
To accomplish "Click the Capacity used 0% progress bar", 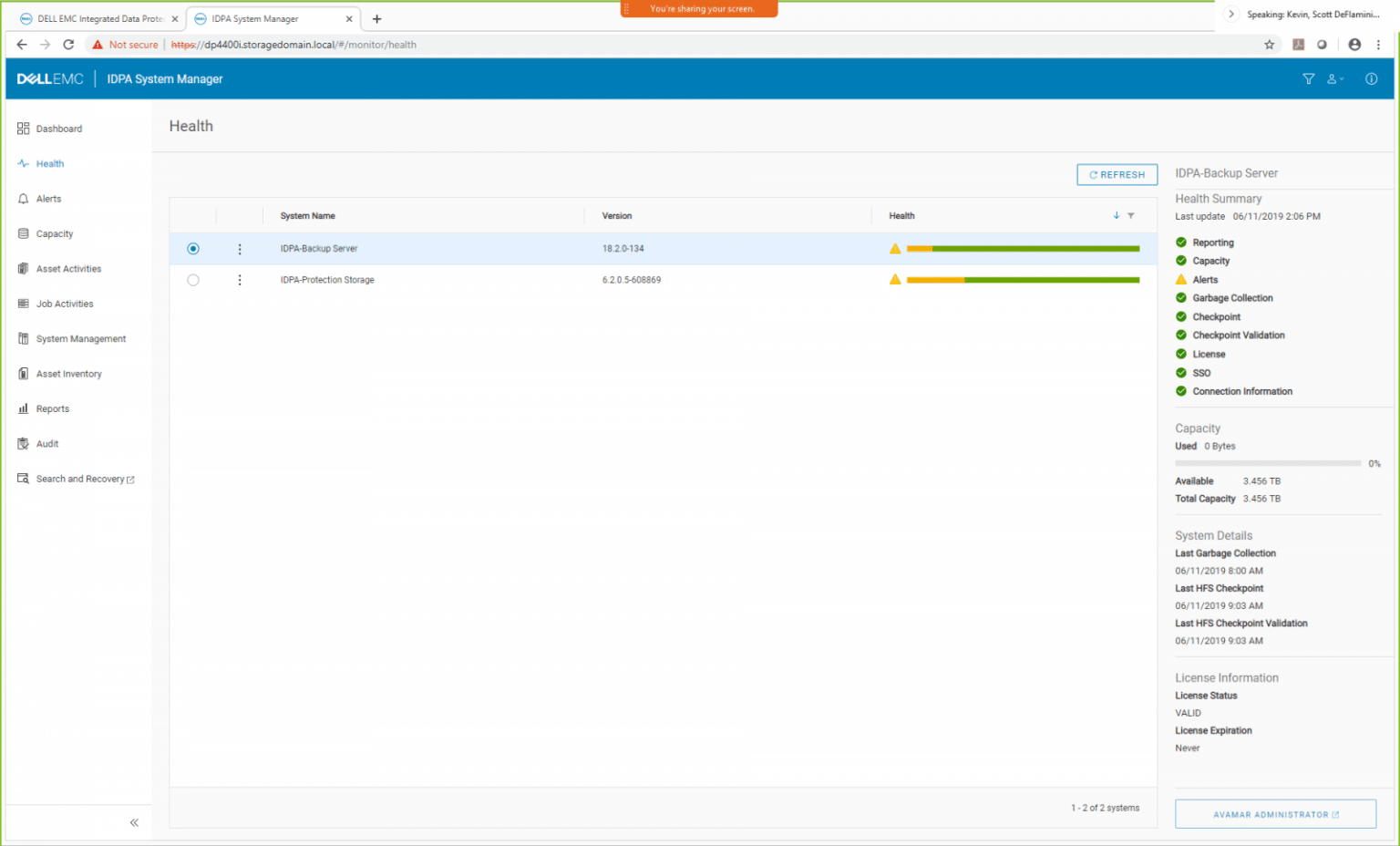I will pyautogui.click(x=1268, y=464).
